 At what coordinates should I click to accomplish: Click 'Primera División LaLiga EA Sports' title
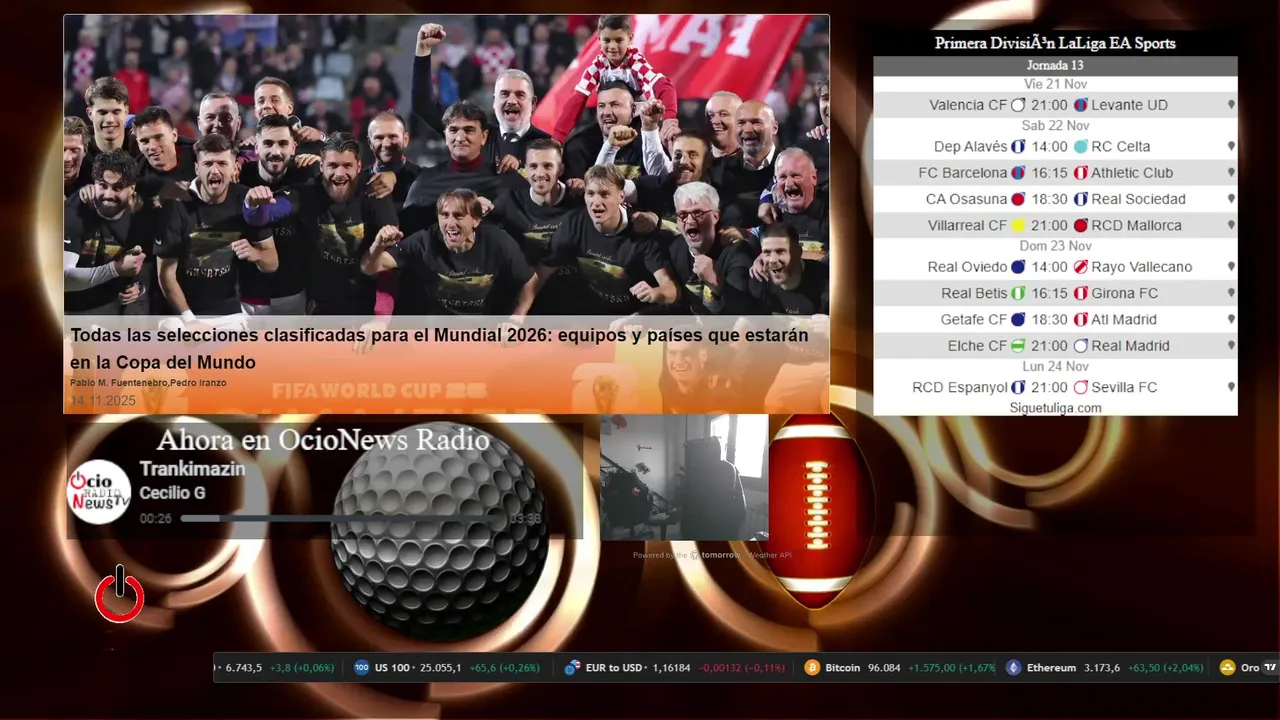[x=1055, y=43]
